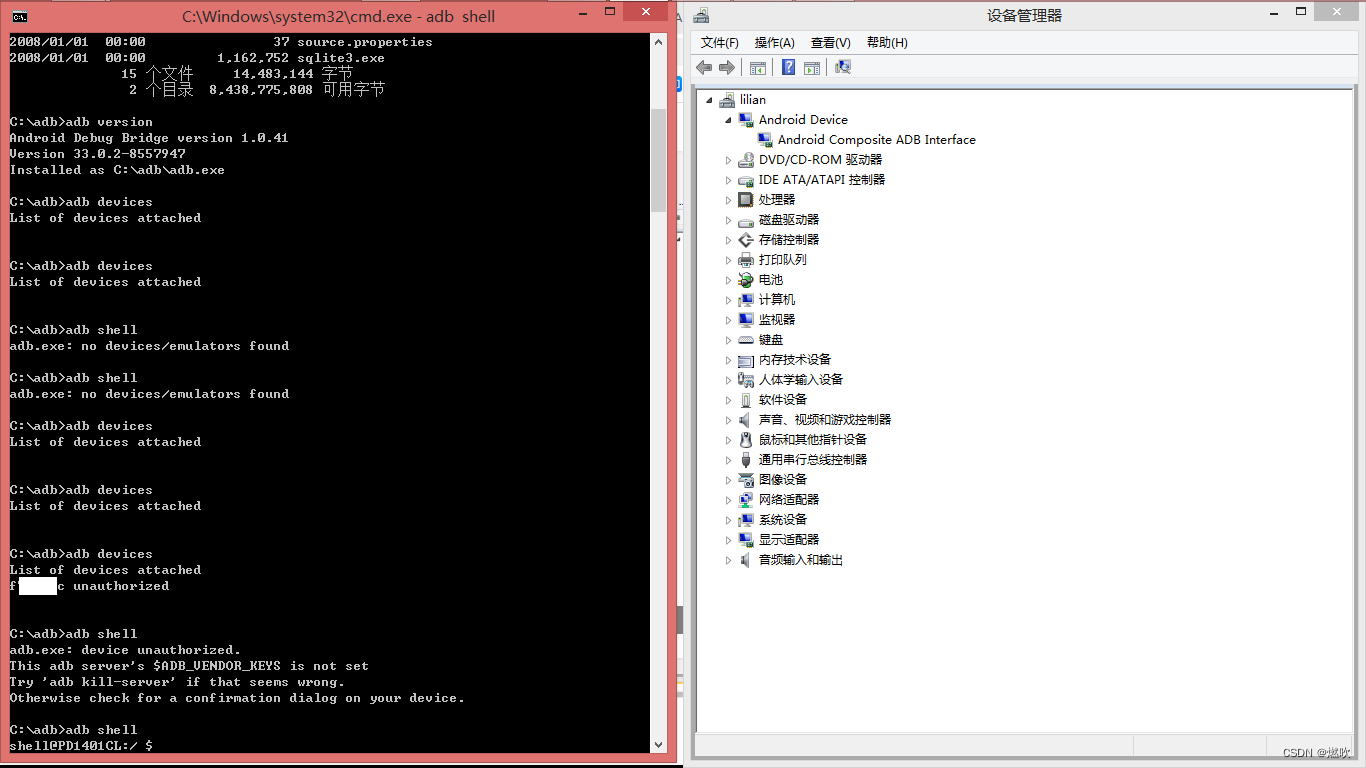The image size is (1366, 768).
Task: Expand the 网络适配器 node
Action: pyautogui.click(x=729, y=500)
